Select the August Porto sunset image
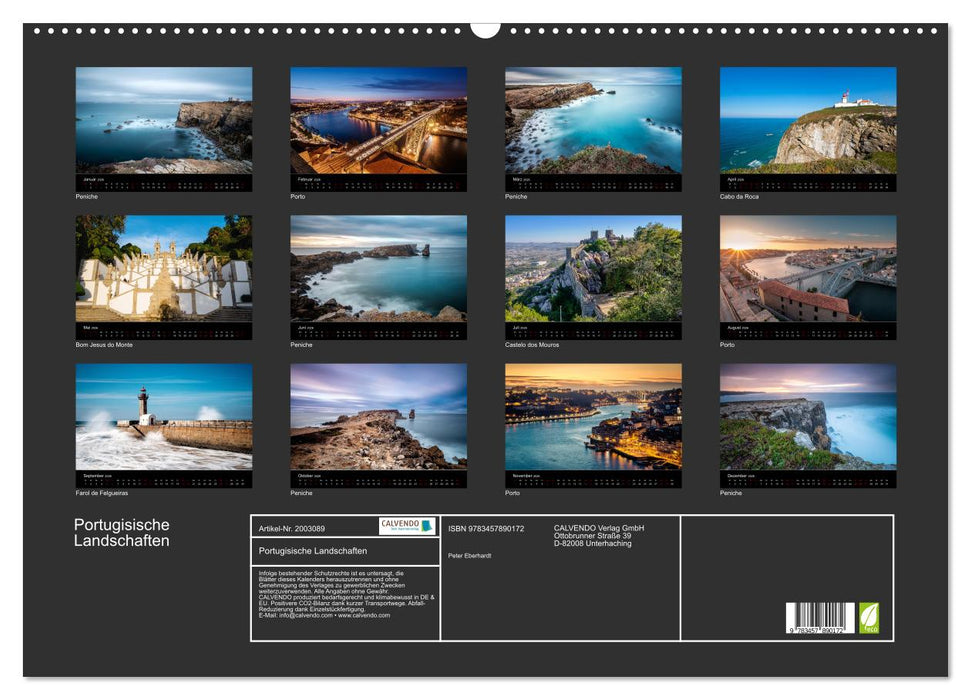Image resolution: width=971 pixels, height=700 pixels. (x=808, y=269)
